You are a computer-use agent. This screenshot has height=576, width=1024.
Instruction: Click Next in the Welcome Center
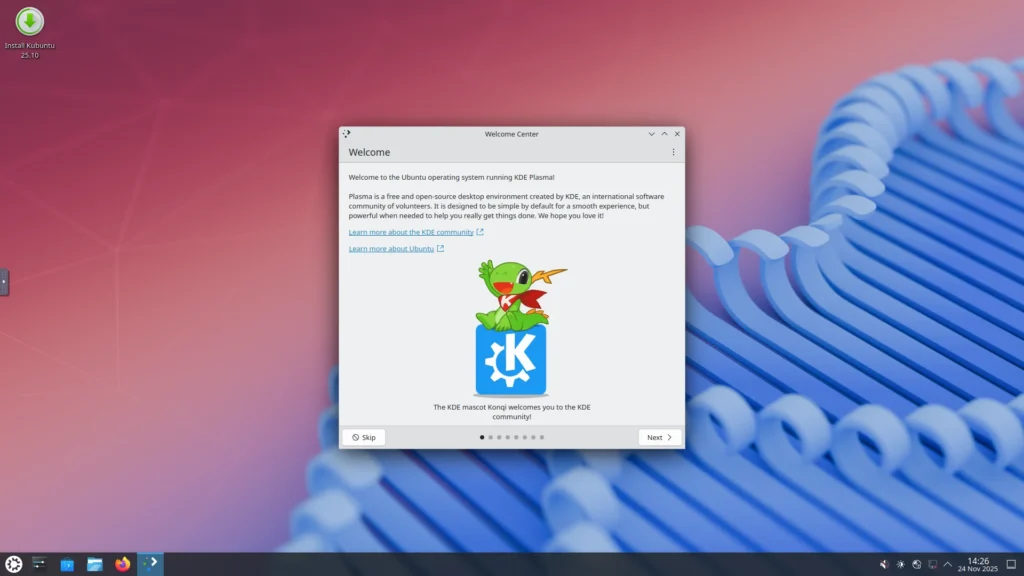[x=659, y=436]
